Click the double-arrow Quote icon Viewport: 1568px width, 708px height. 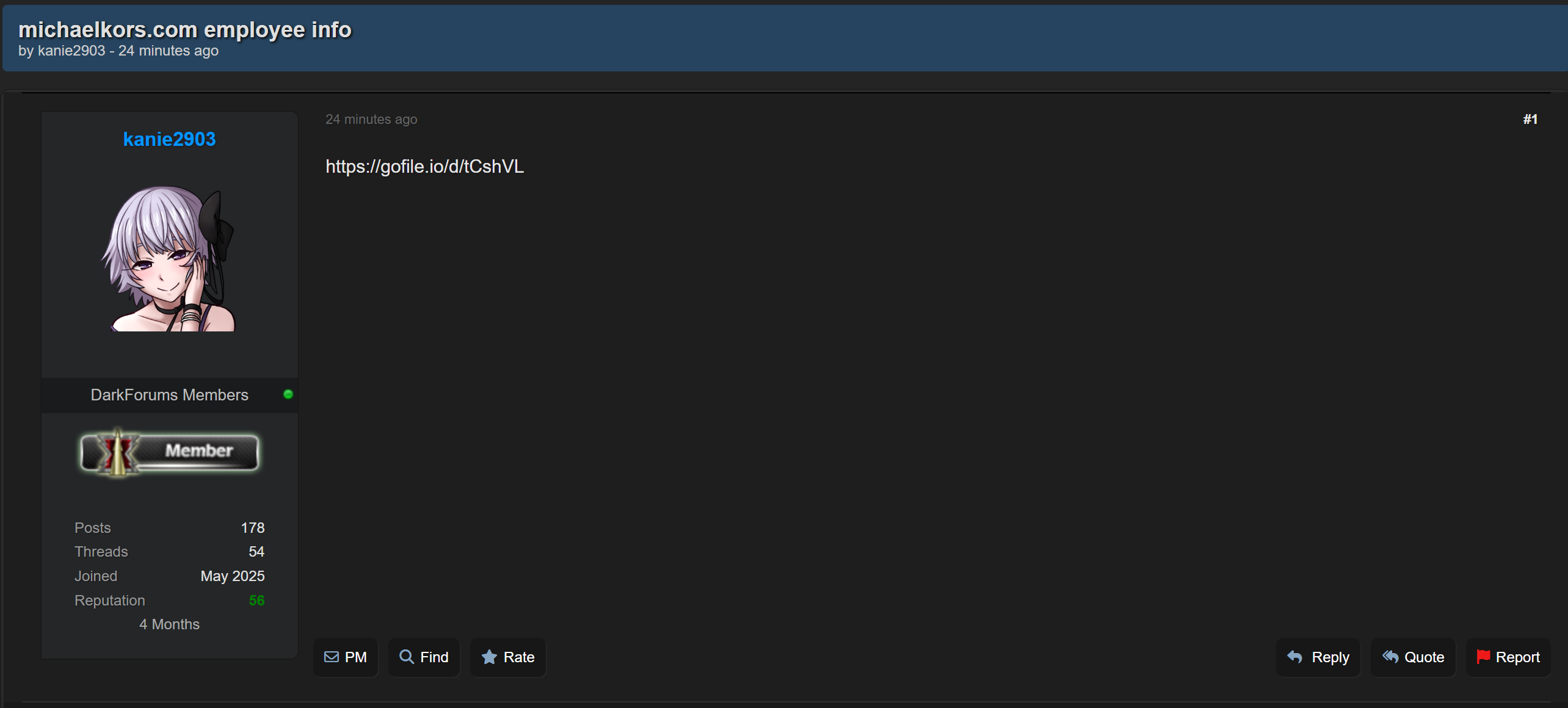(1390, 657)
